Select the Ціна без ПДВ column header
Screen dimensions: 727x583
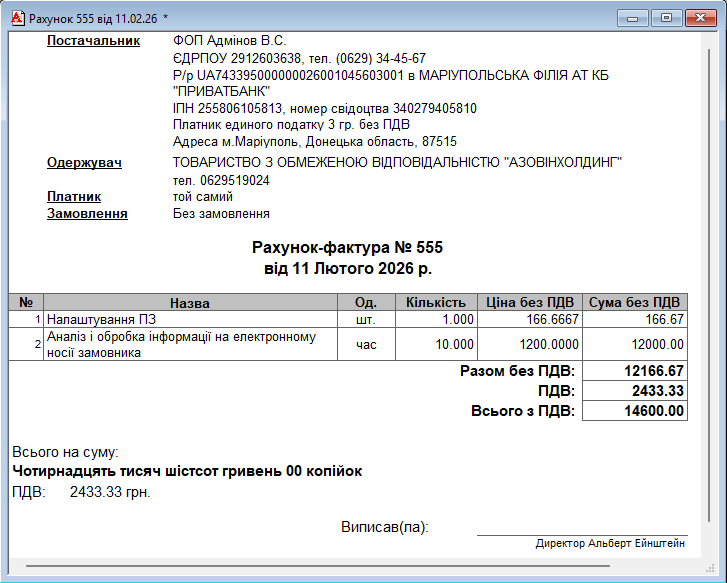click(529, 303)
